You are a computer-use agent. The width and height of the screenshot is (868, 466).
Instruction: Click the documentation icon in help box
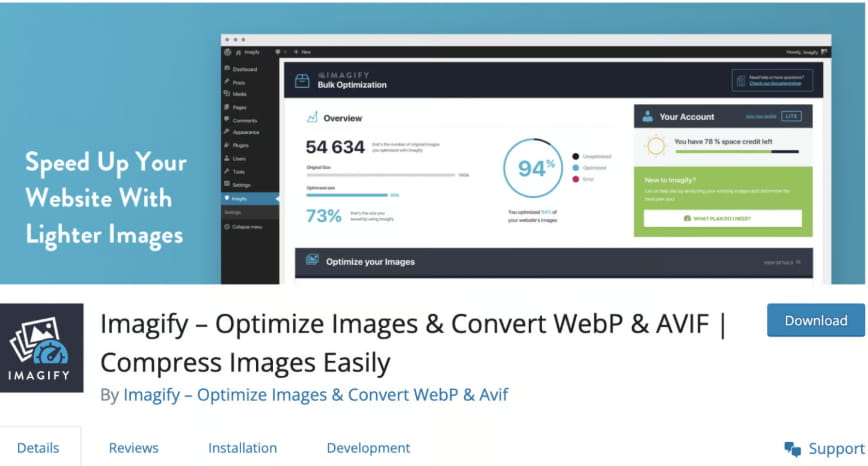click(741, 81)
